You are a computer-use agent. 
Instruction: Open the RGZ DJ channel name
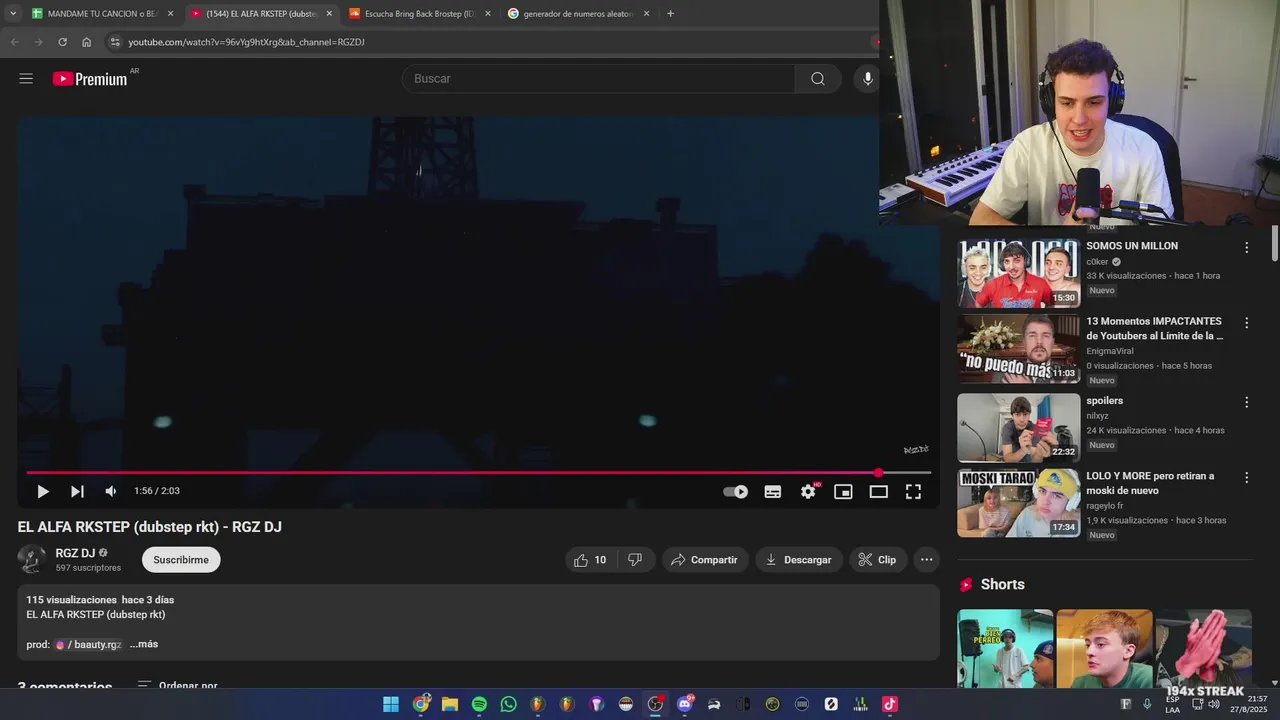click(x=75, y=553)
